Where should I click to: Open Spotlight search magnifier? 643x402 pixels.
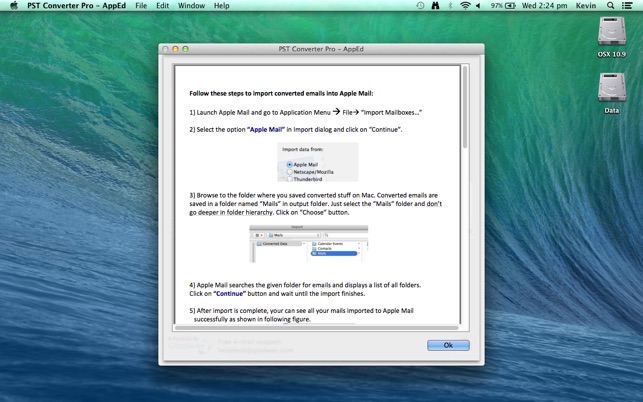coord(610,6)
